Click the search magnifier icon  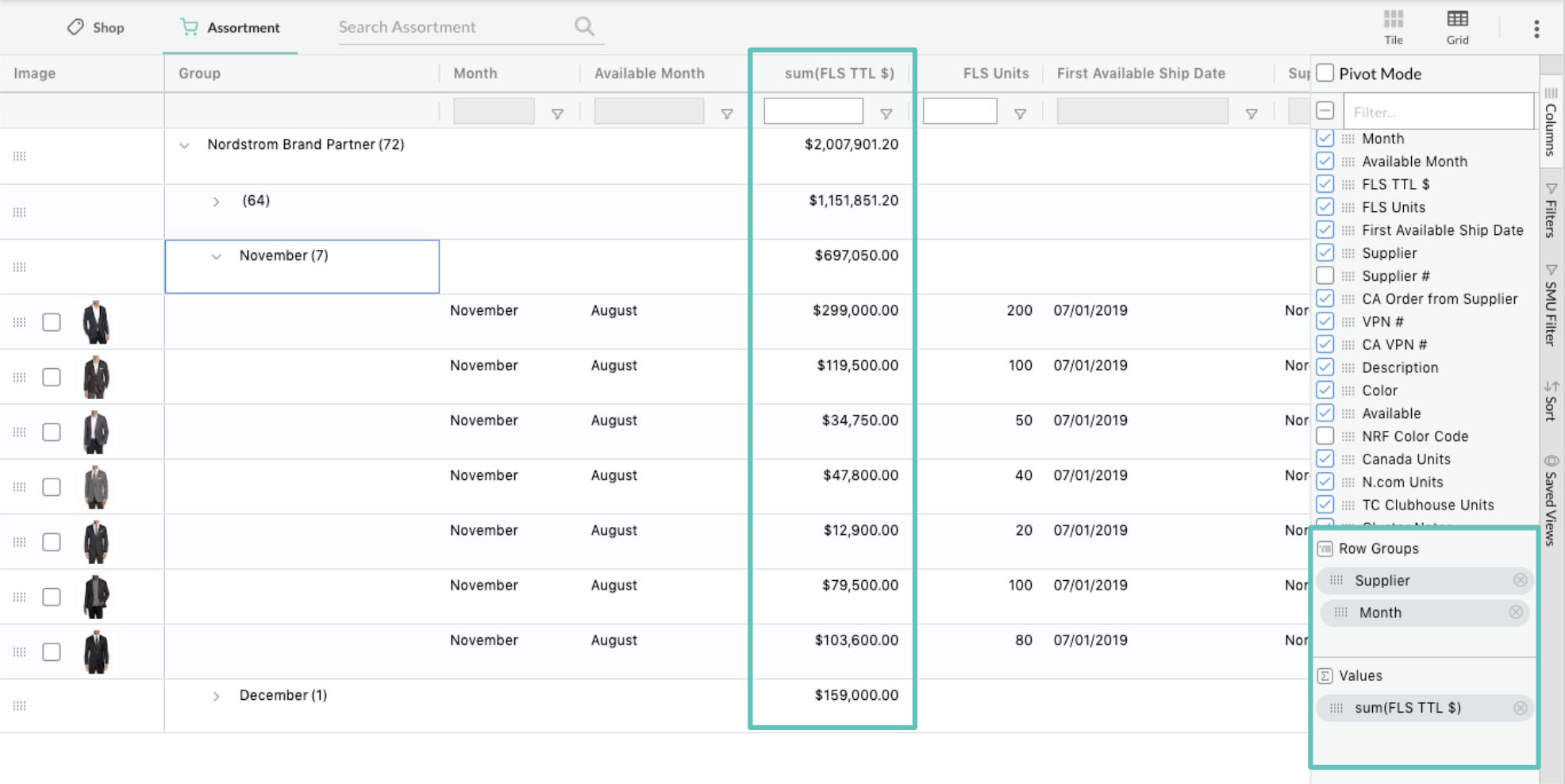click(x=584, y=26)
